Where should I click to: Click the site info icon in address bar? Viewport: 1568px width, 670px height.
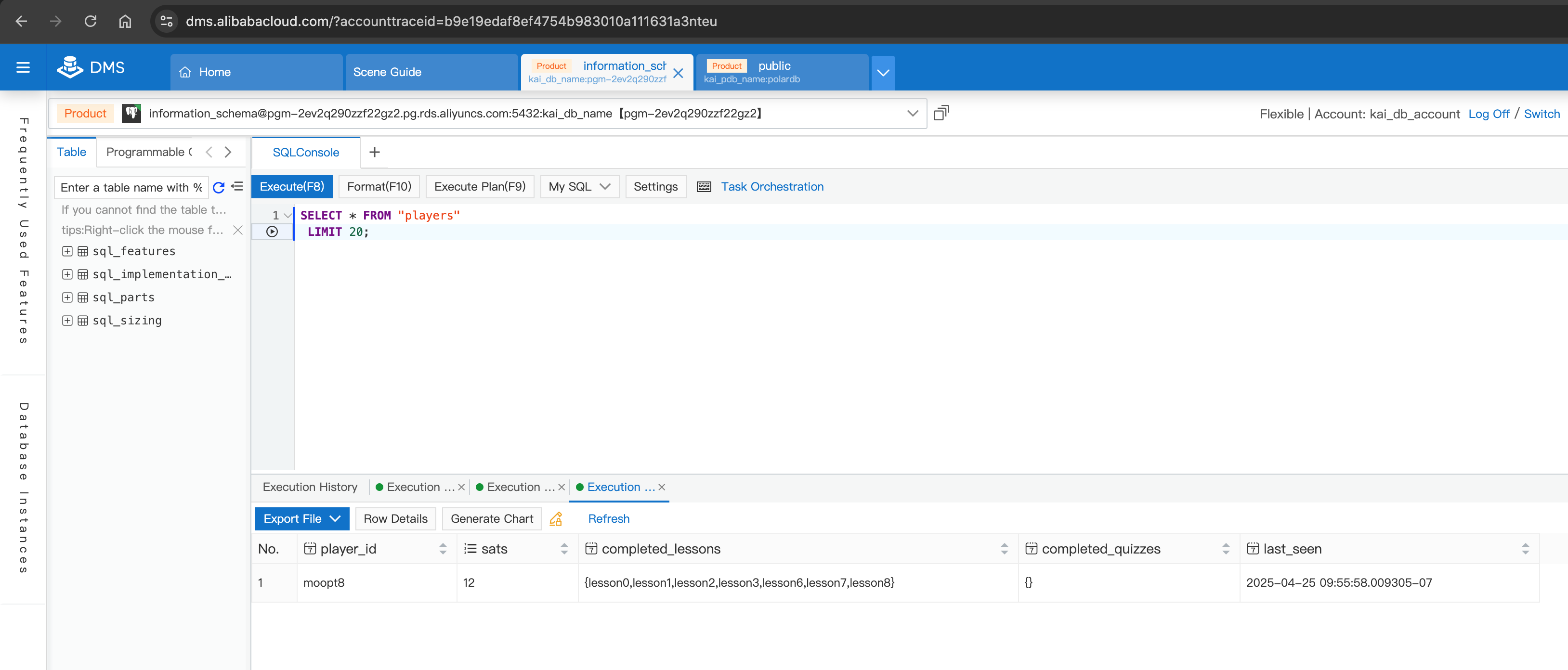pyautogui.click(x=166, y=21)
